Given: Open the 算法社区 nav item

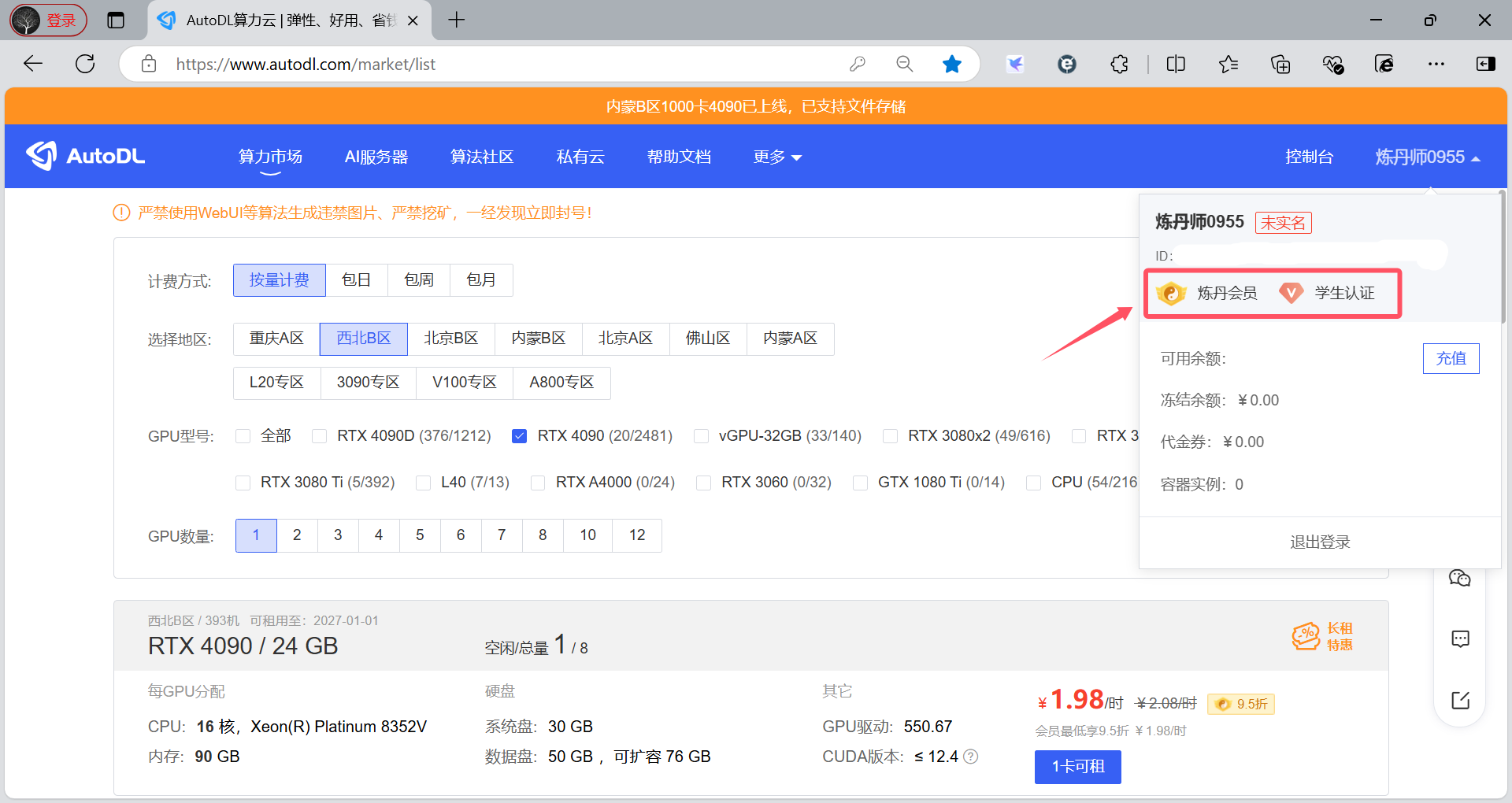Looking at the screenshot, I should [482, 157].
